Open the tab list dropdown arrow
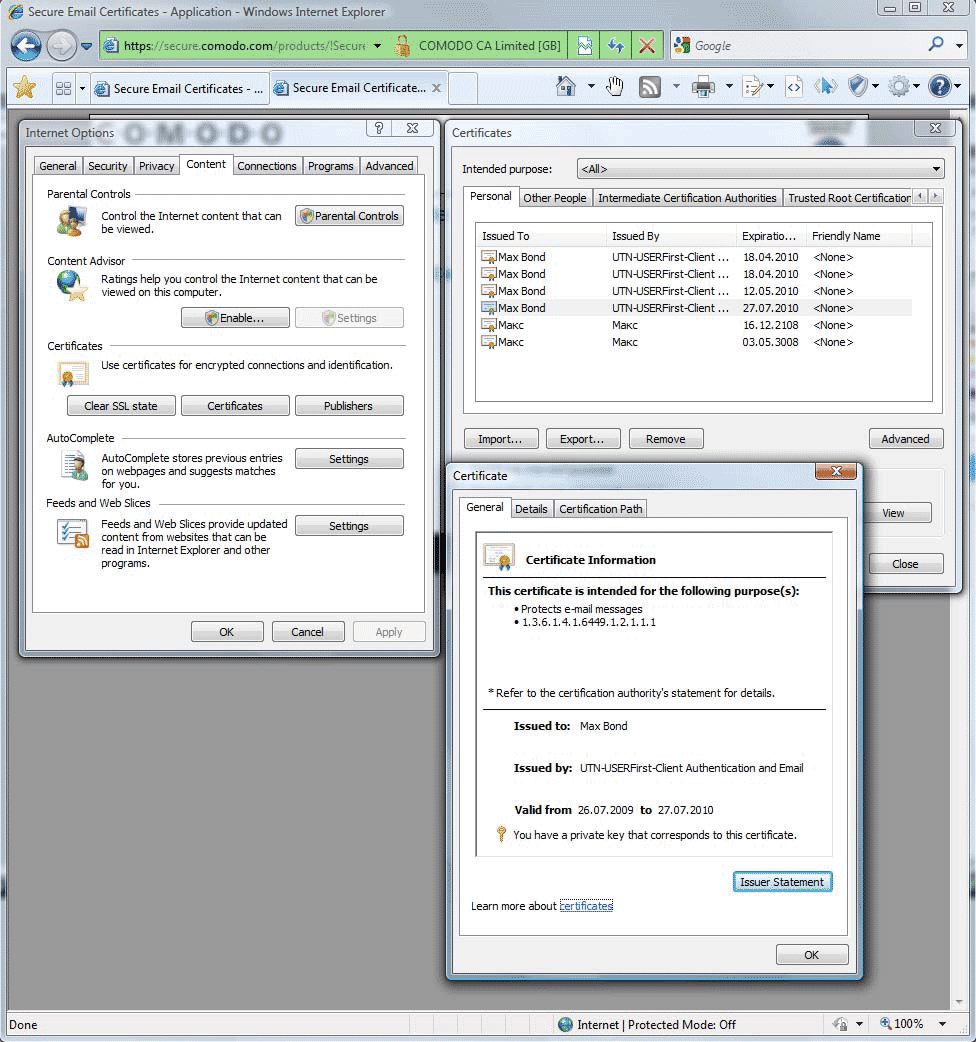 coord(82,88)
